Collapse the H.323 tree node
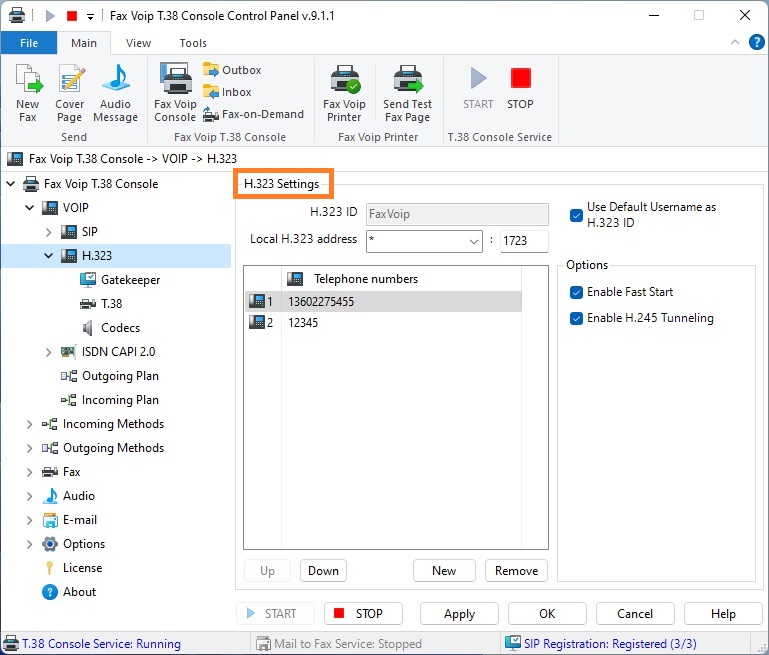The height and width of the screenshot is (655, 769). point(48,256)
